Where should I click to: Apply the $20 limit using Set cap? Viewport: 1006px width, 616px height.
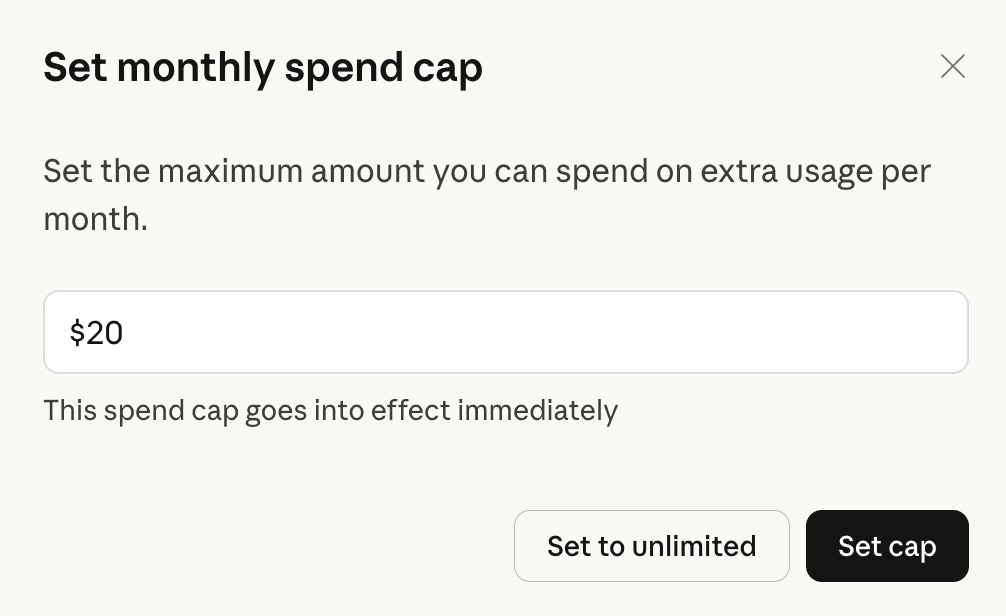coord(886,546)
